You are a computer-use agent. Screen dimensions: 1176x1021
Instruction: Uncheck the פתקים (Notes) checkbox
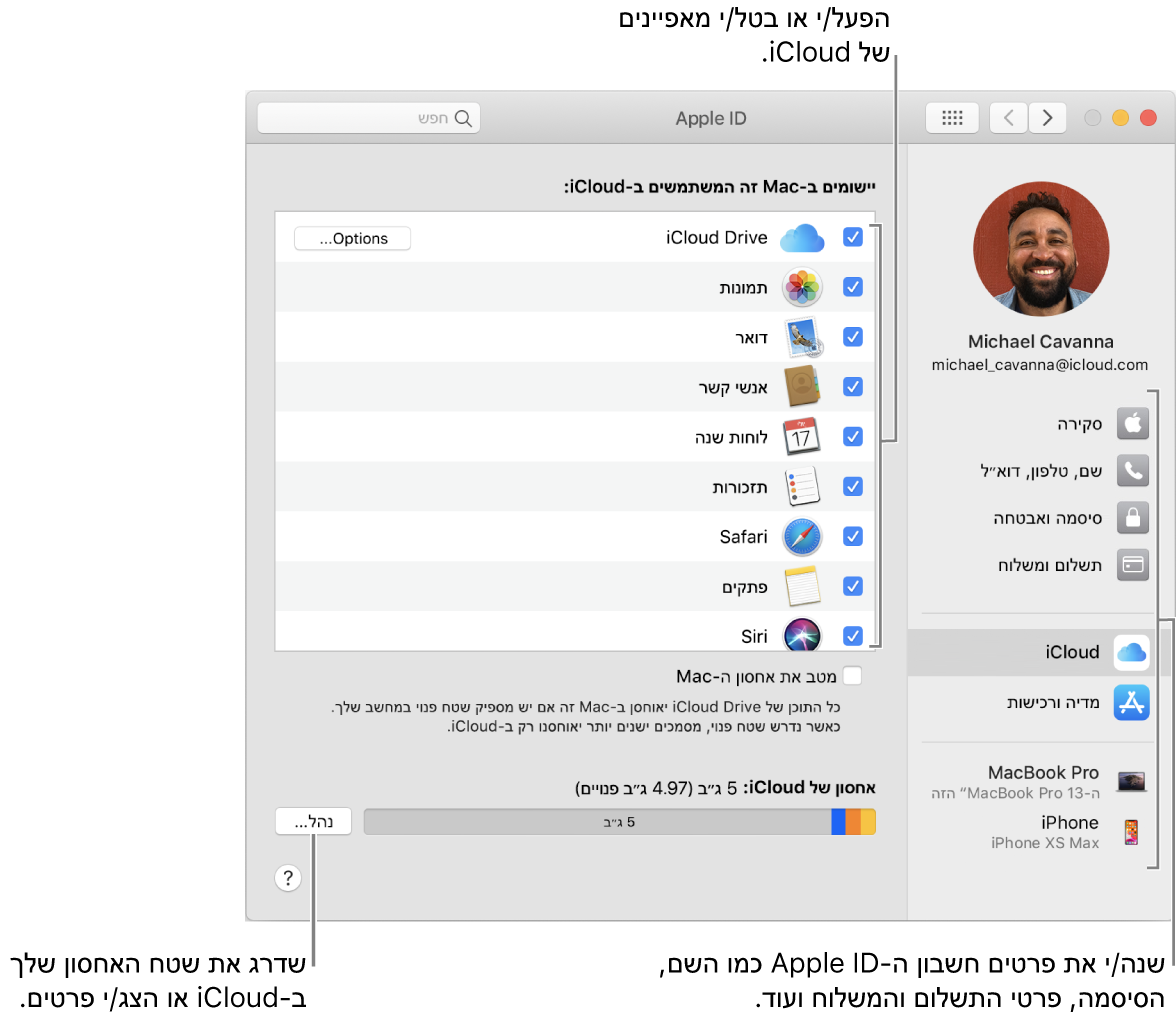click(853, 586)
